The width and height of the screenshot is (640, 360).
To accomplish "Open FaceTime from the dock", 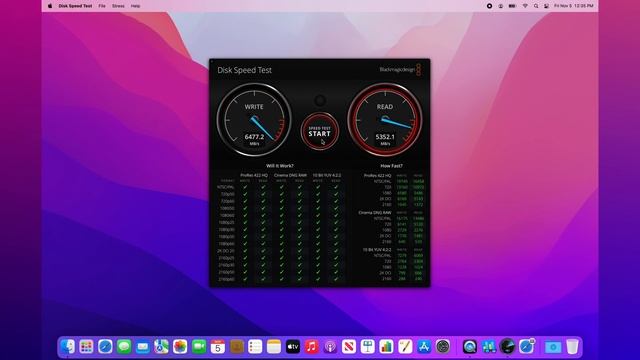I will coord(199,347).
